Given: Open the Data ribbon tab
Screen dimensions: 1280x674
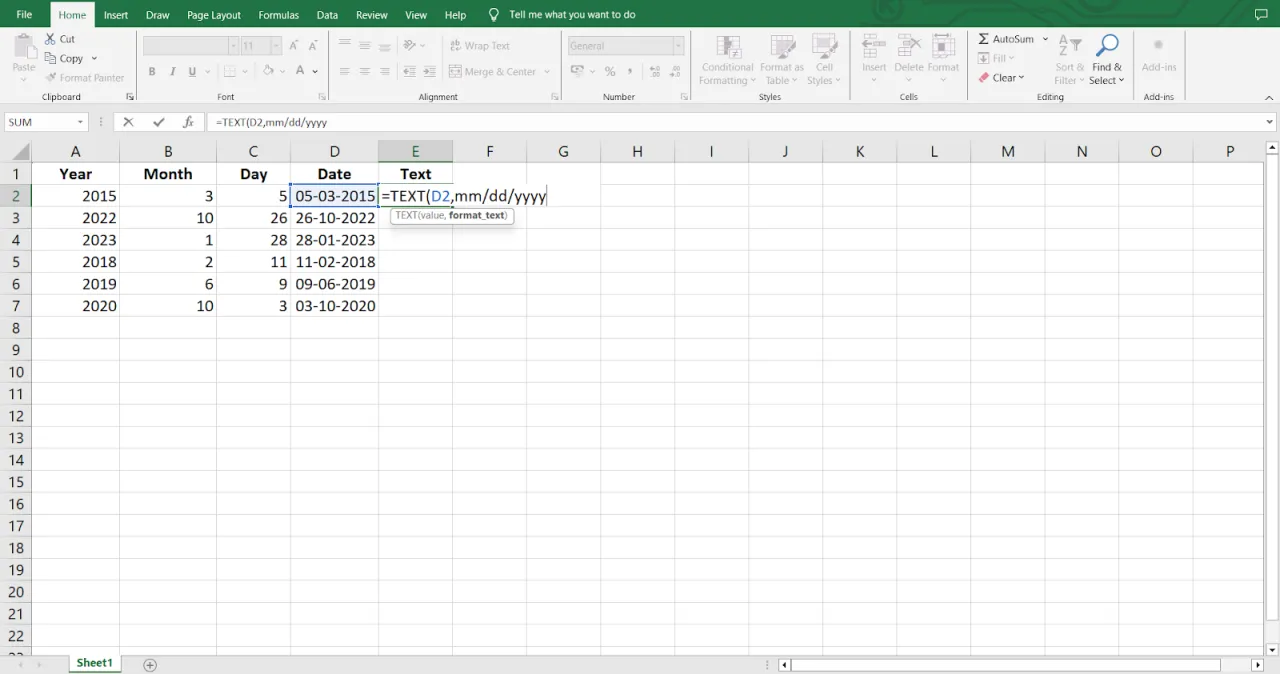Looking at the screenshot, I should pyautogui.click(x=327, y=14).
